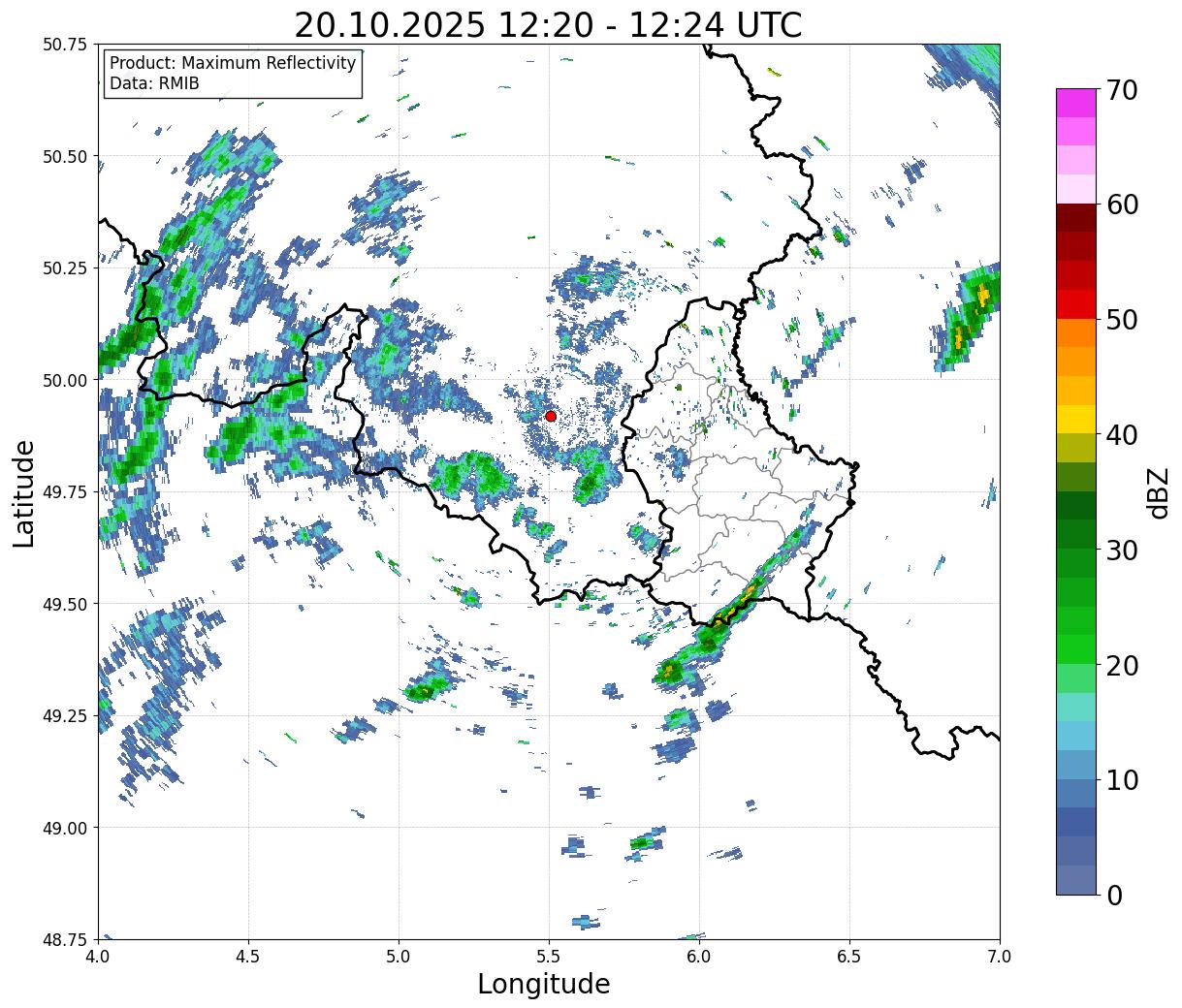Click latitude tick label 50.25

66,268
